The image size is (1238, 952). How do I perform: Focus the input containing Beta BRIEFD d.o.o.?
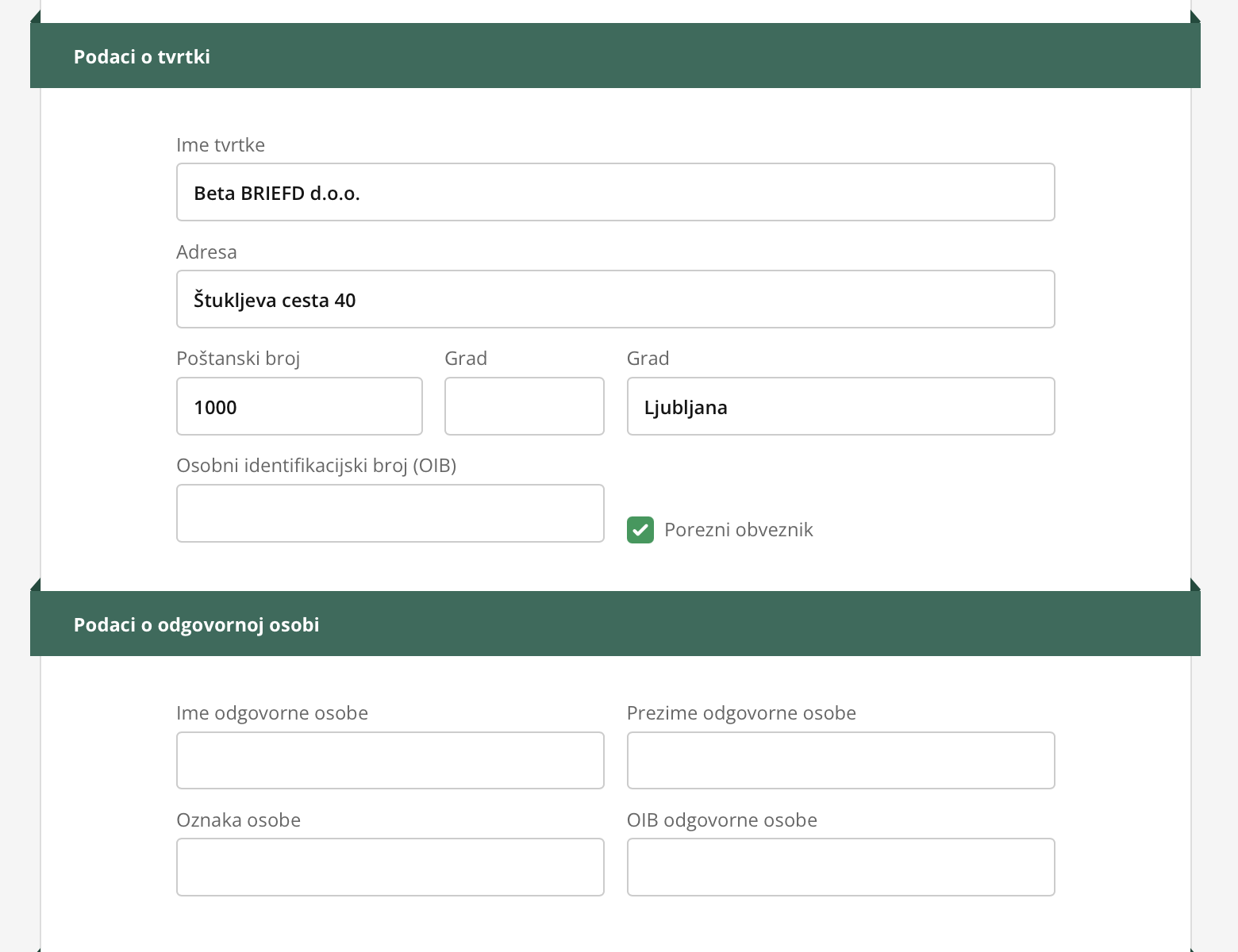615,193
